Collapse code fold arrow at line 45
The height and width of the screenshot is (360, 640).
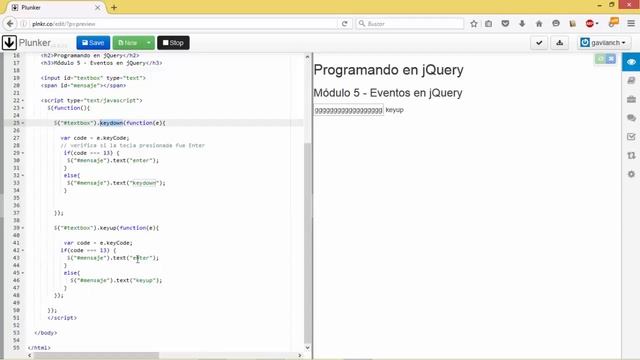pos(23,273)
